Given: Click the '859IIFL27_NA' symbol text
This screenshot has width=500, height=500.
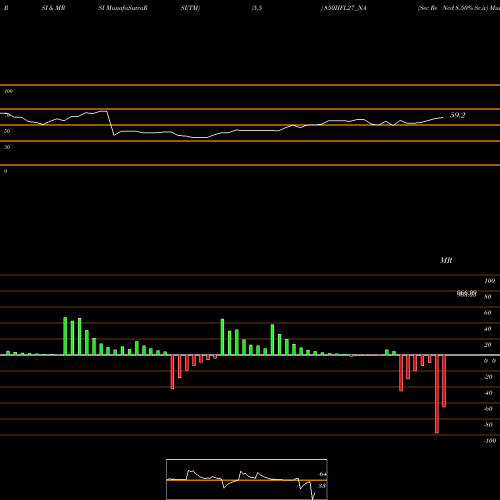Looking at the screenshot, I should click(x=345, y=8).
